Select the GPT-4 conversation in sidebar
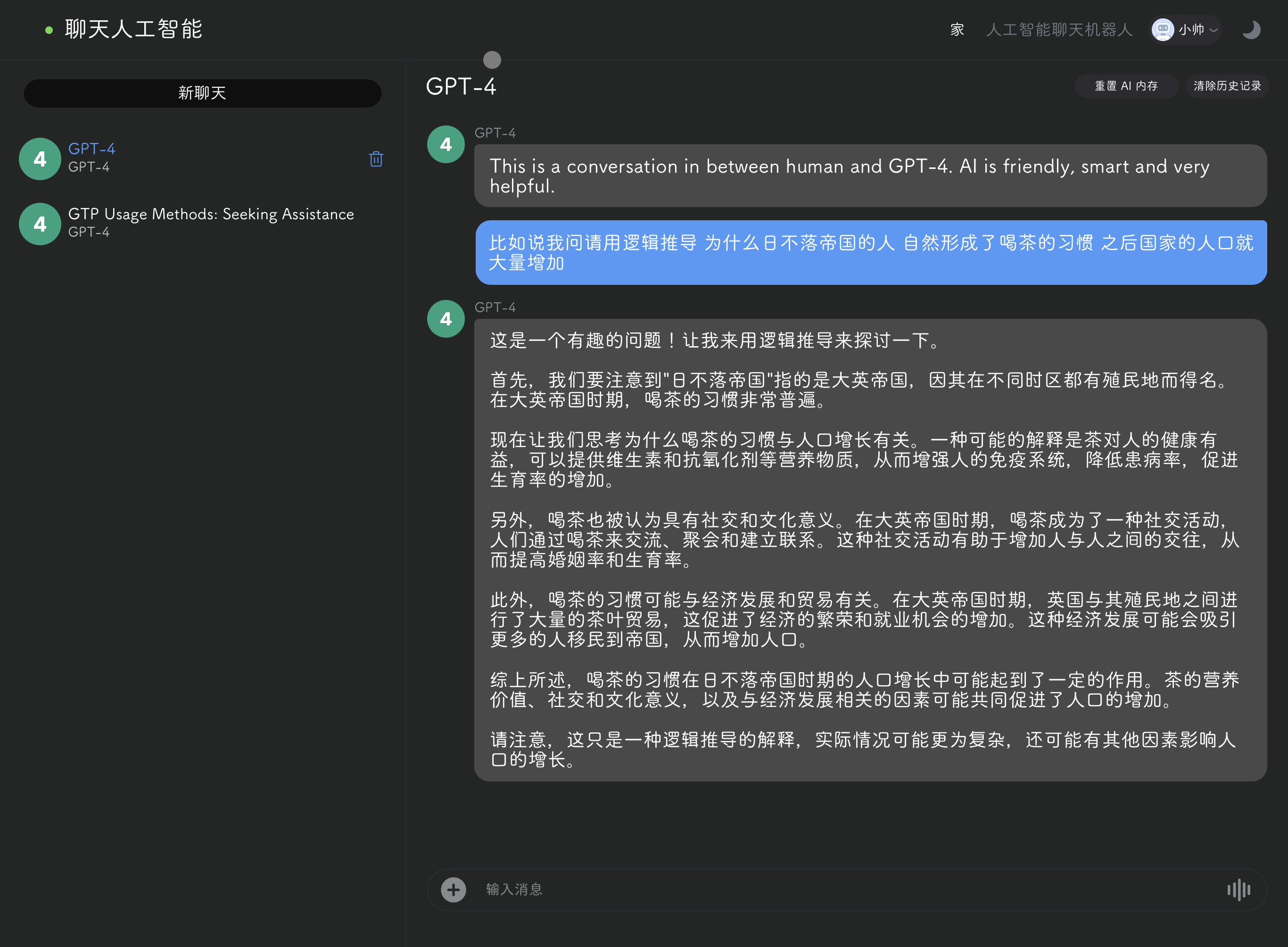Viewport: 1288px width, 947px height. [x=202, y=158]
